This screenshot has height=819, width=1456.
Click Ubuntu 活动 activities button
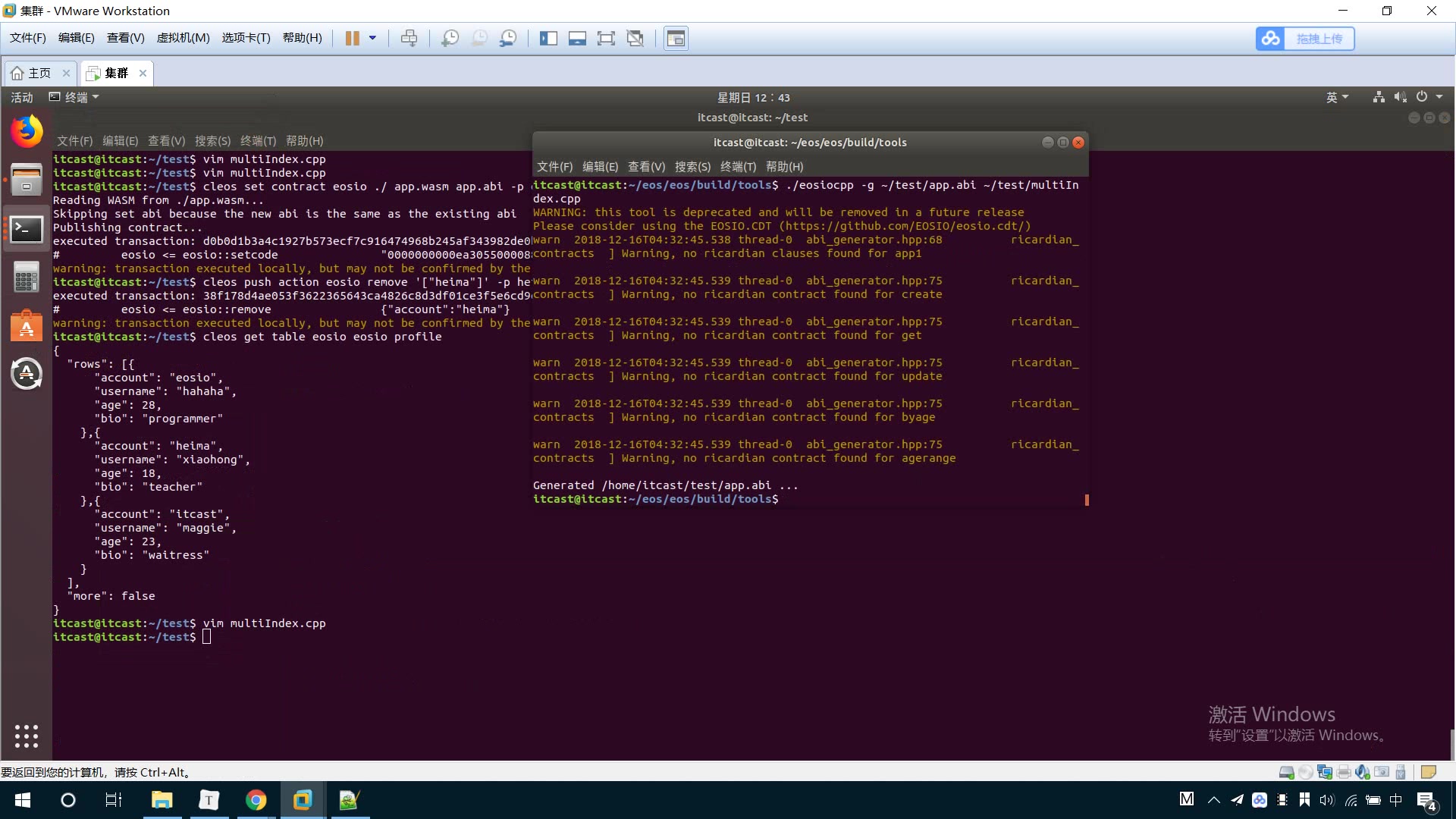tap(22, 97)
